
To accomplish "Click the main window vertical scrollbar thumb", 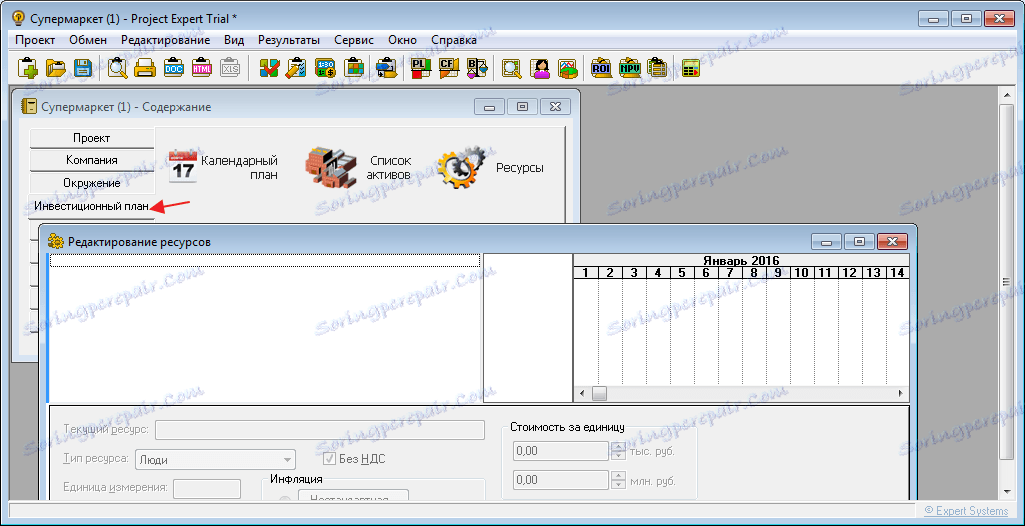I will pos(1007,282).
